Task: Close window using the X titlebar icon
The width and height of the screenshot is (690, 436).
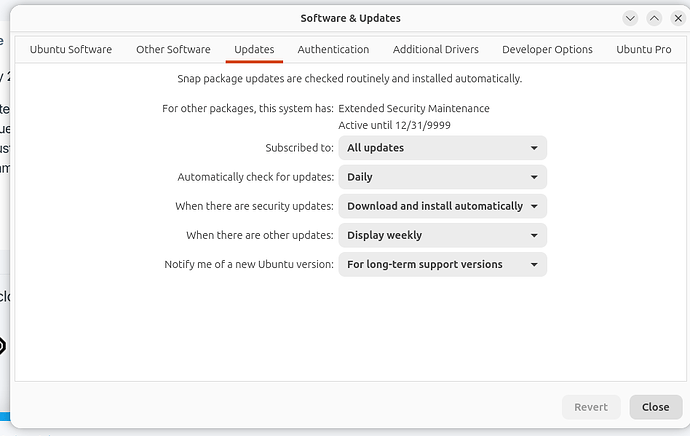Action: 678,18
